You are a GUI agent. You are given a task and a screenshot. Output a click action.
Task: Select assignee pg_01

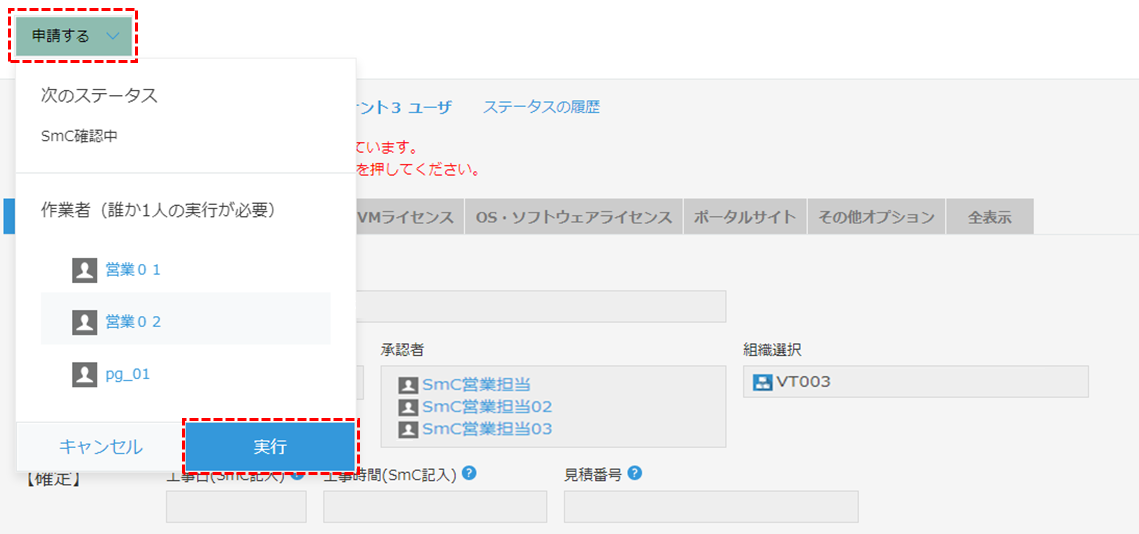tap(127, 374)
